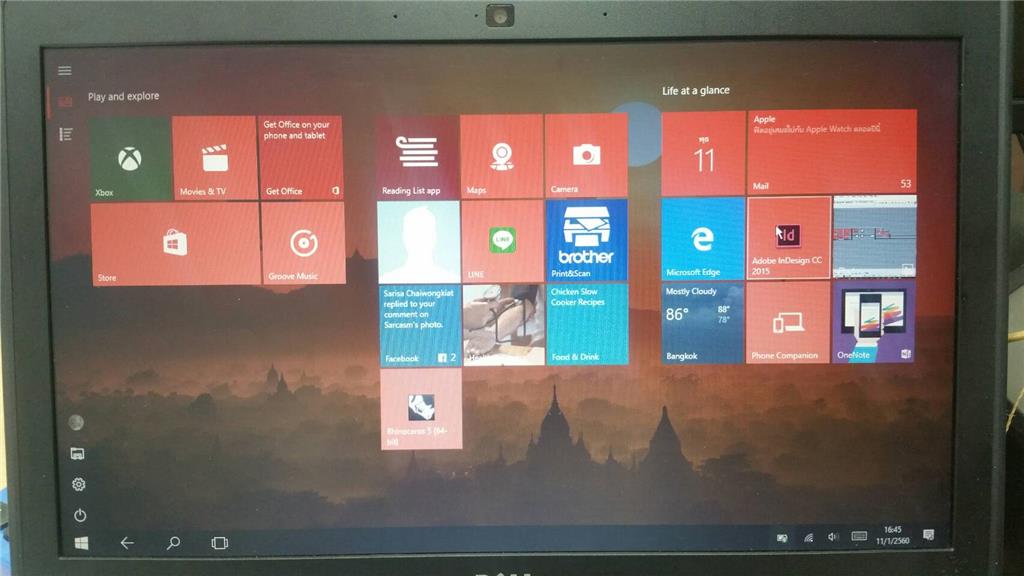Image resolution: width=1024 pixels, height=576 pixels.
Task: Open the OneNote tile
Action: tap(874, 321)
